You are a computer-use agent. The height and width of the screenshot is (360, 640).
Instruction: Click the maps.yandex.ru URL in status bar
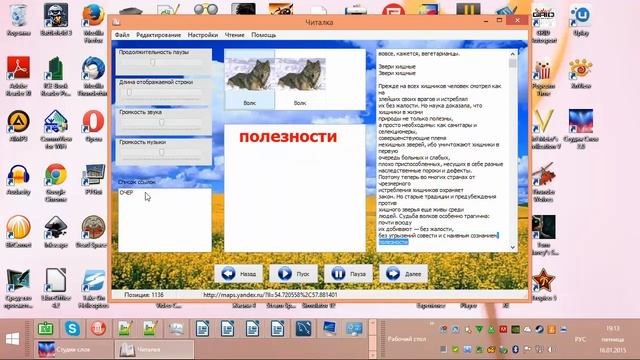click(270, 295)
